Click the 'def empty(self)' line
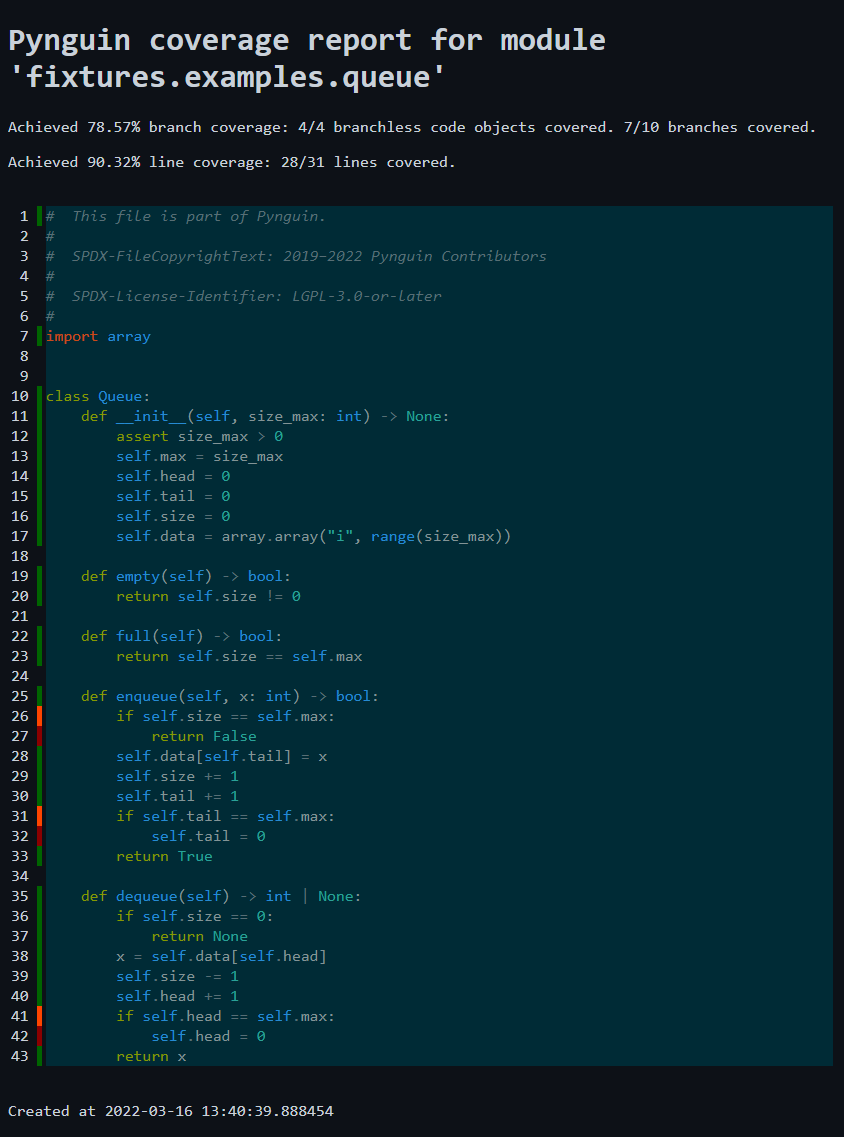 click(x=186, y=576)
